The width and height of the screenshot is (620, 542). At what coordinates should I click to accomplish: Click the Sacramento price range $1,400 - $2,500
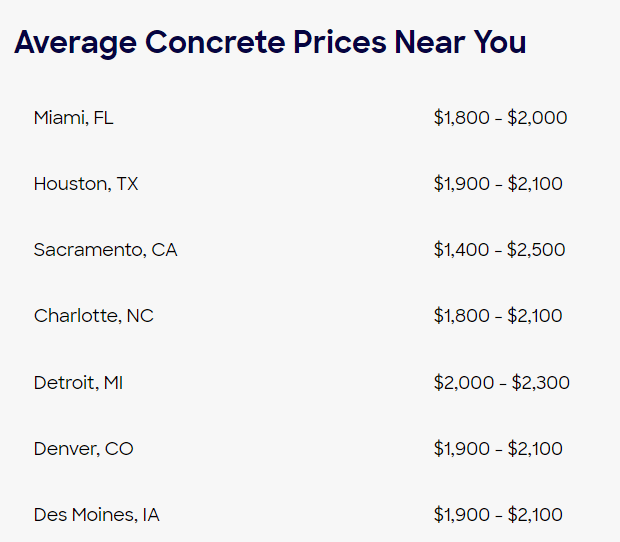pos(499,250)
